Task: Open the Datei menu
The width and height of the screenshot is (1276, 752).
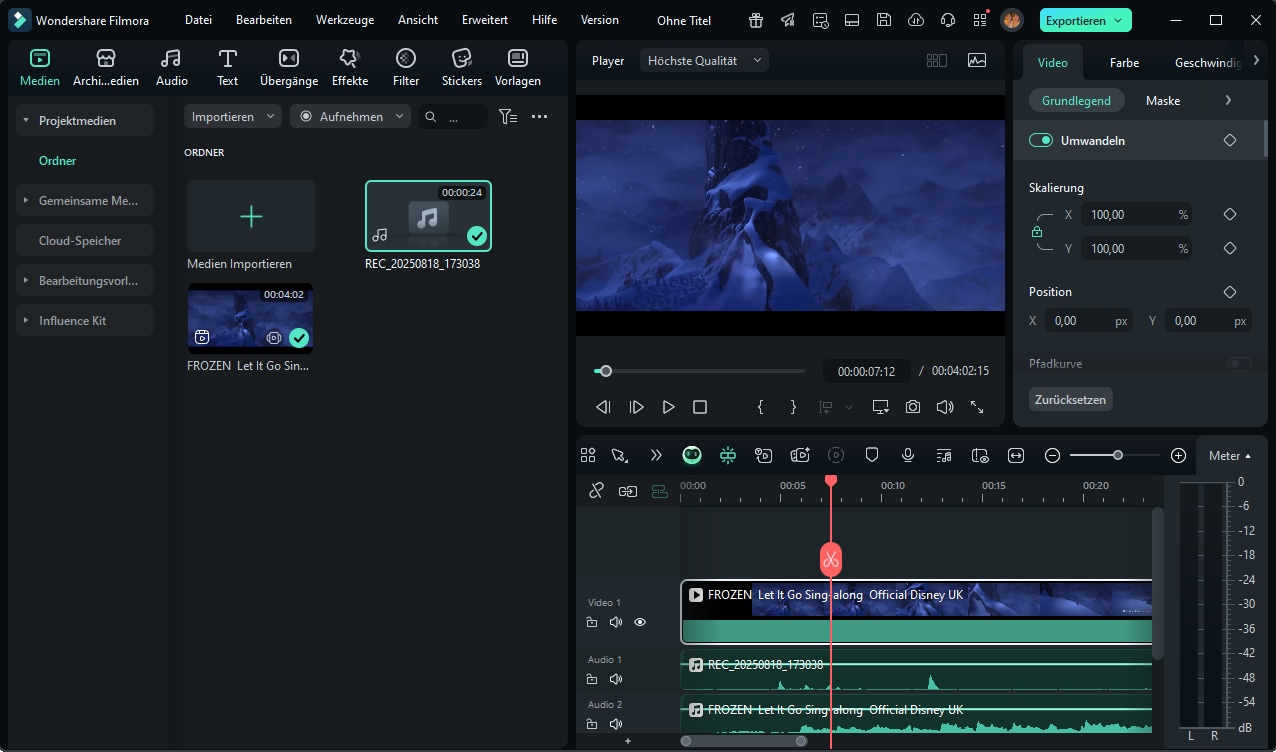Action: point(198,20)
